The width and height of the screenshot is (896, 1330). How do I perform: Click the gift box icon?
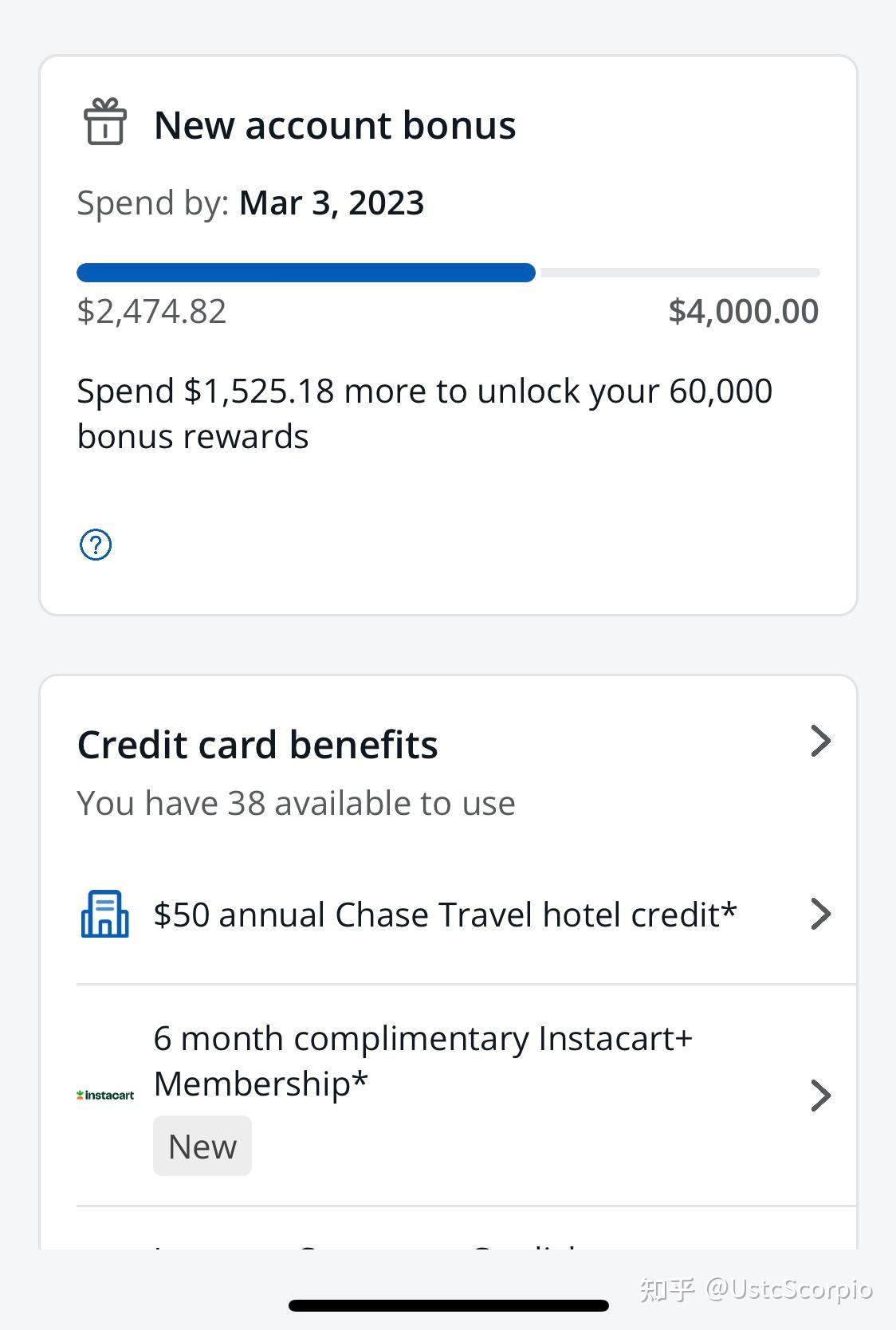[x=105, y=122]
